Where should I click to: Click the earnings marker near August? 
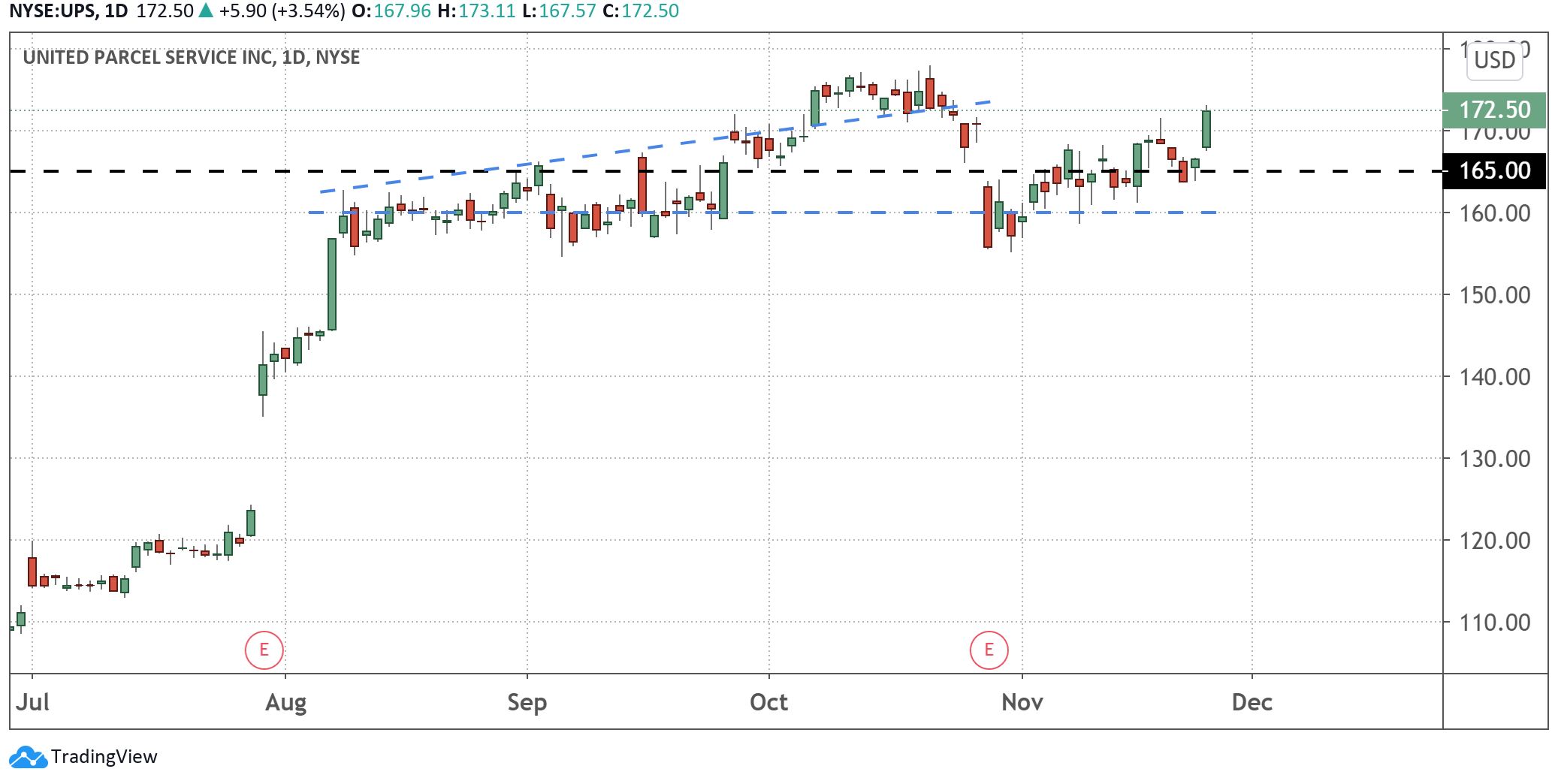[x=264, y=650]
